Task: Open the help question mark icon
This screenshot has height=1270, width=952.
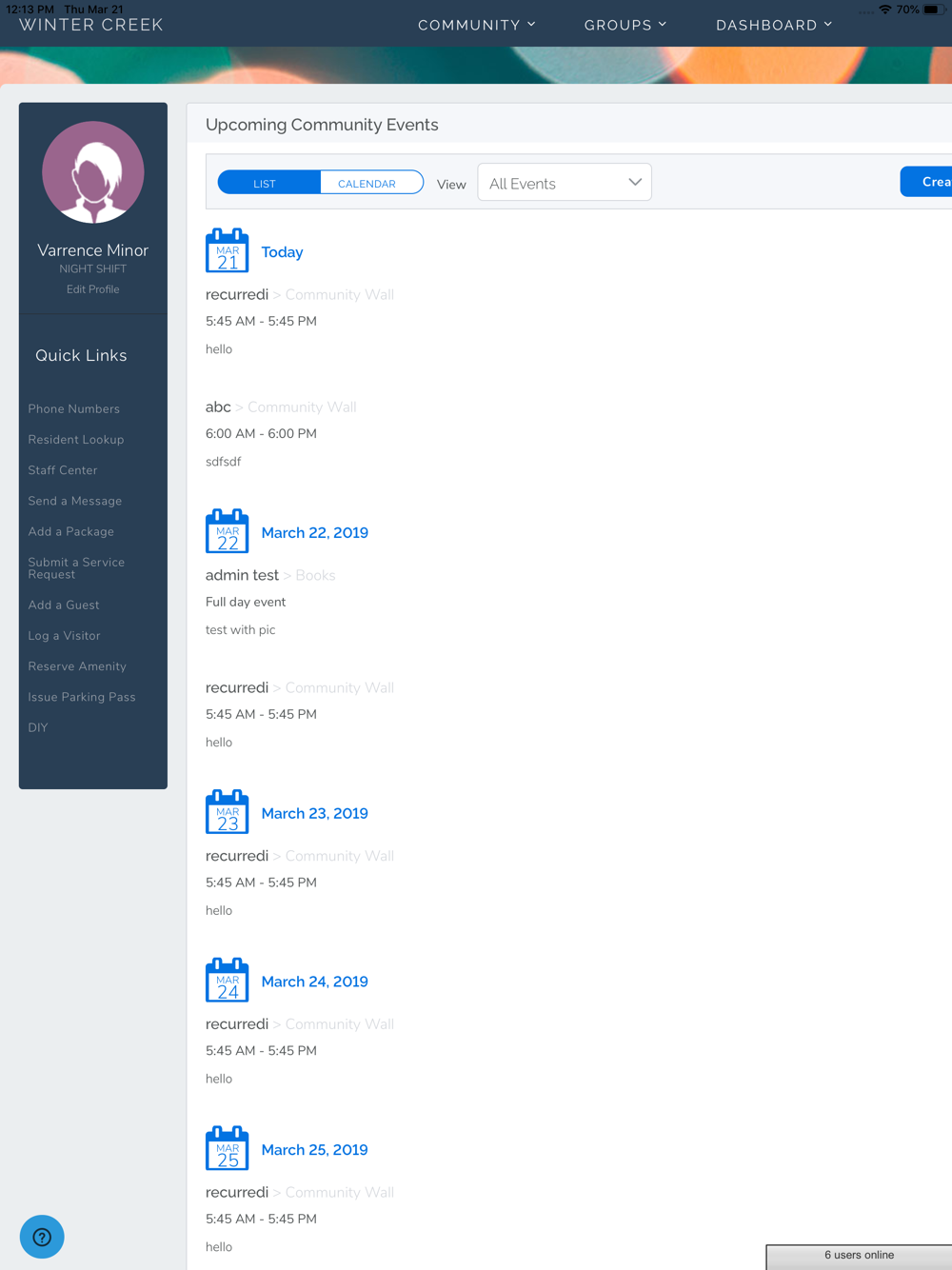Action: (42, 1237)
